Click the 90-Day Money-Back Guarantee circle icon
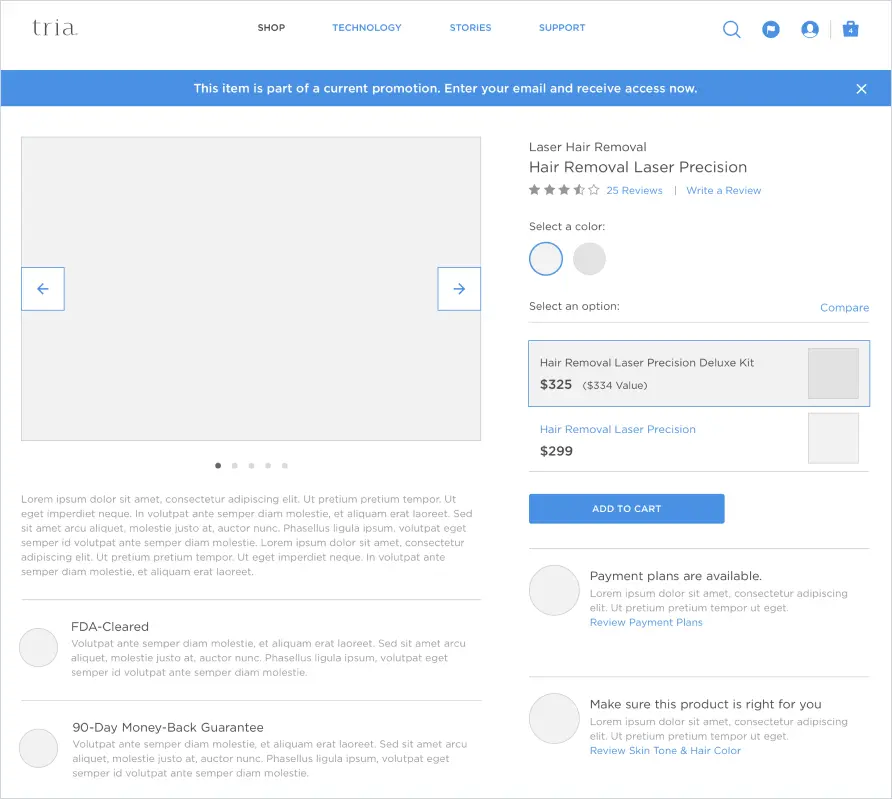This screenshot has height=799, width=892. tap(39, 748)
